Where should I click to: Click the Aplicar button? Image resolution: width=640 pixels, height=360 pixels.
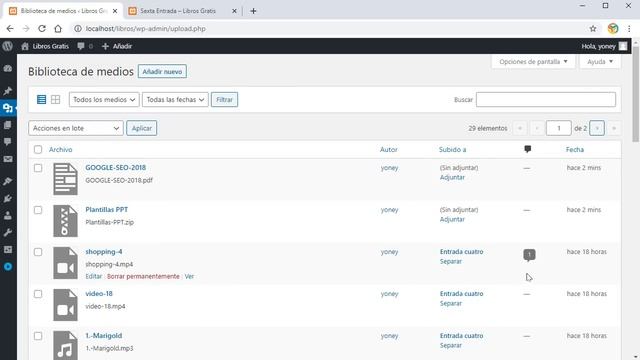pos(142,128)
